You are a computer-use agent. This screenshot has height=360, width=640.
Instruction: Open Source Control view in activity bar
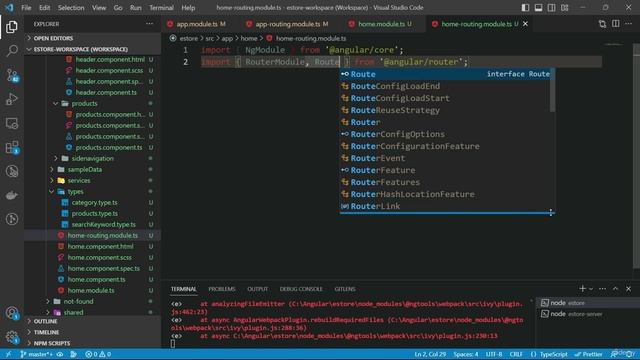point(12,75)
